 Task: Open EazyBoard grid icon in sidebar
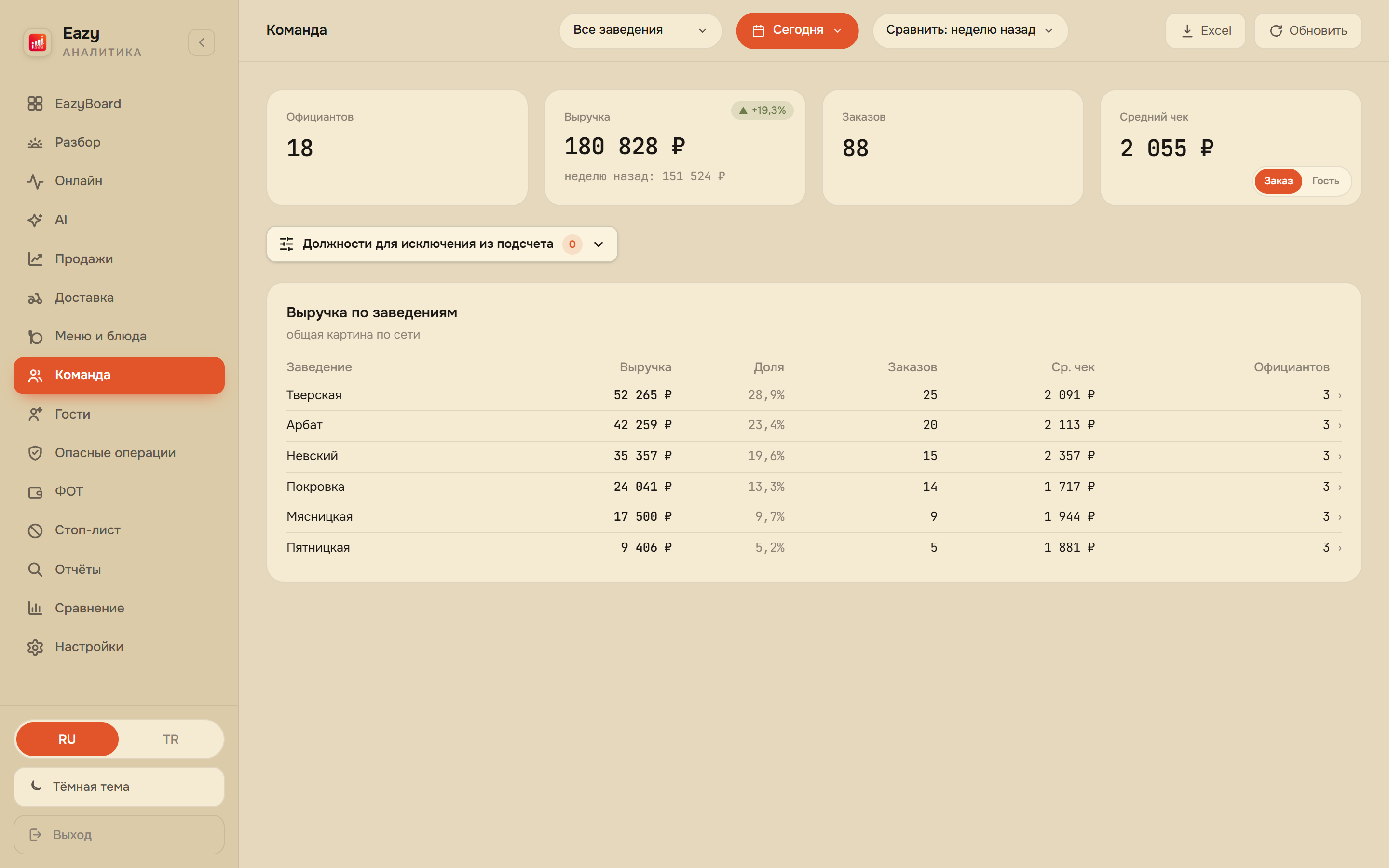35,104
